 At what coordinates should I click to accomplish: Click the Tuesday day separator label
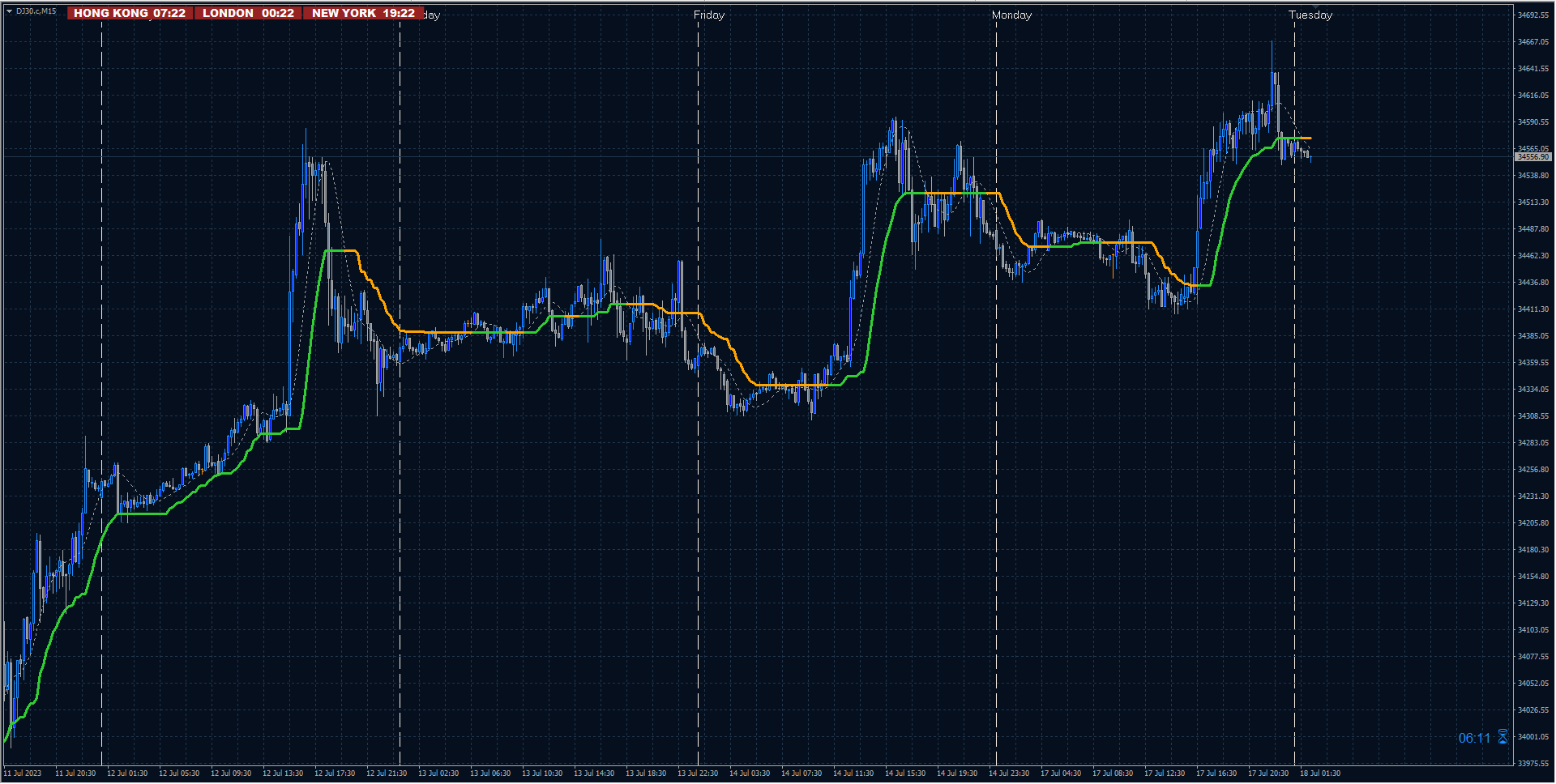[1310, 14]
